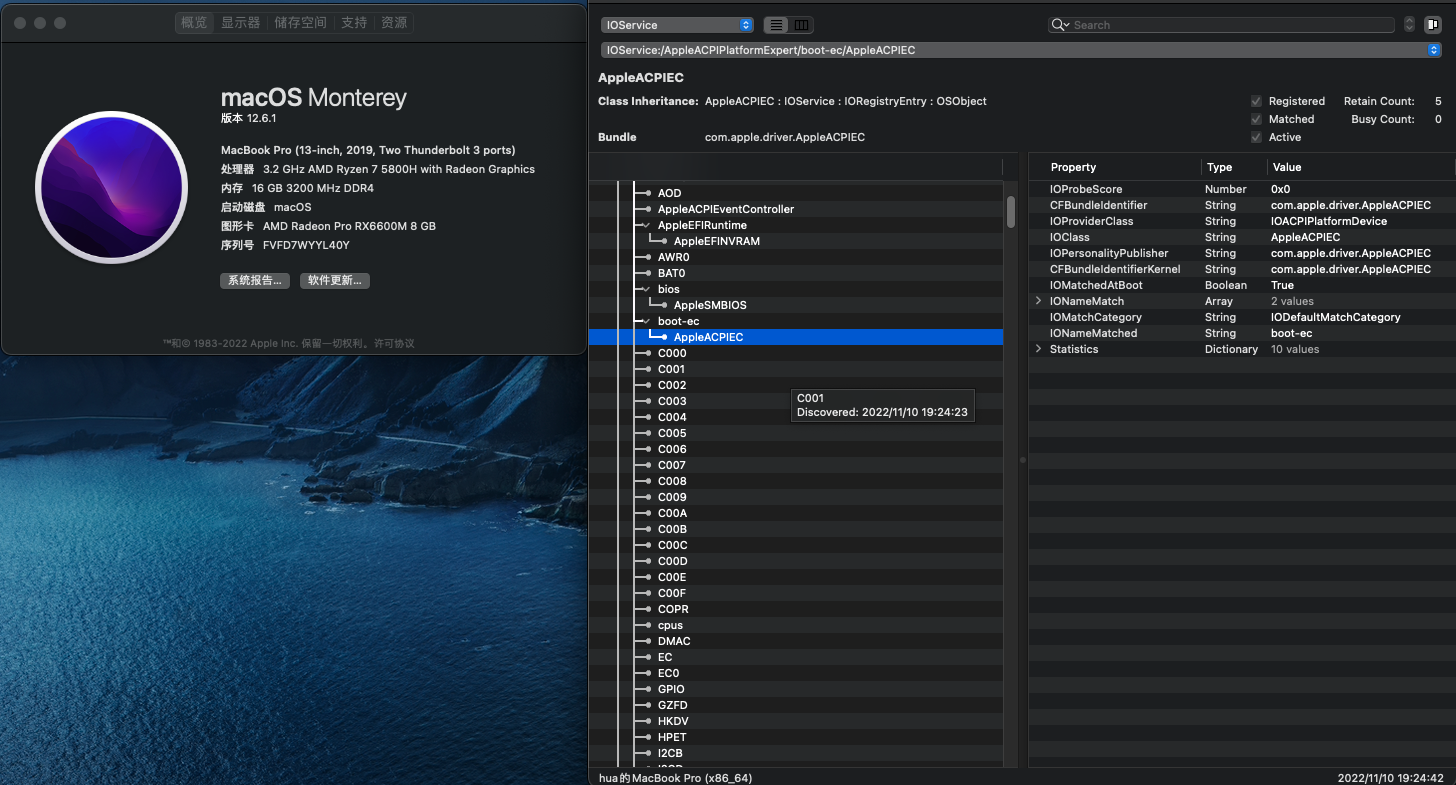The width and height of the screenshot is (1456, 785).
Task: Switch to the 显示器 tab
Action: click(x=240, y=23)
